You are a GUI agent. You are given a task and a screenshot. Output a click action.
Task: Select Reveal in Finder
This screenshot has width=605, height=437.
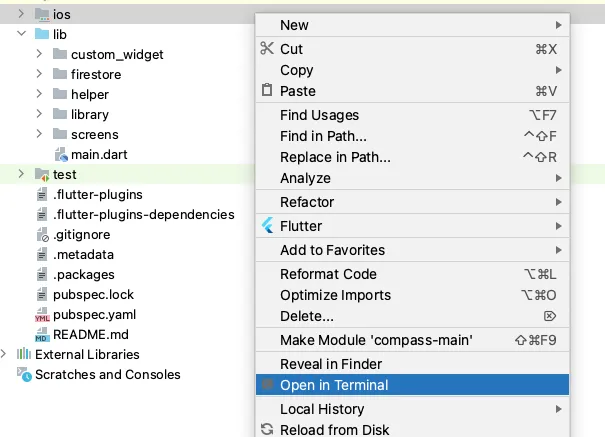331,364
